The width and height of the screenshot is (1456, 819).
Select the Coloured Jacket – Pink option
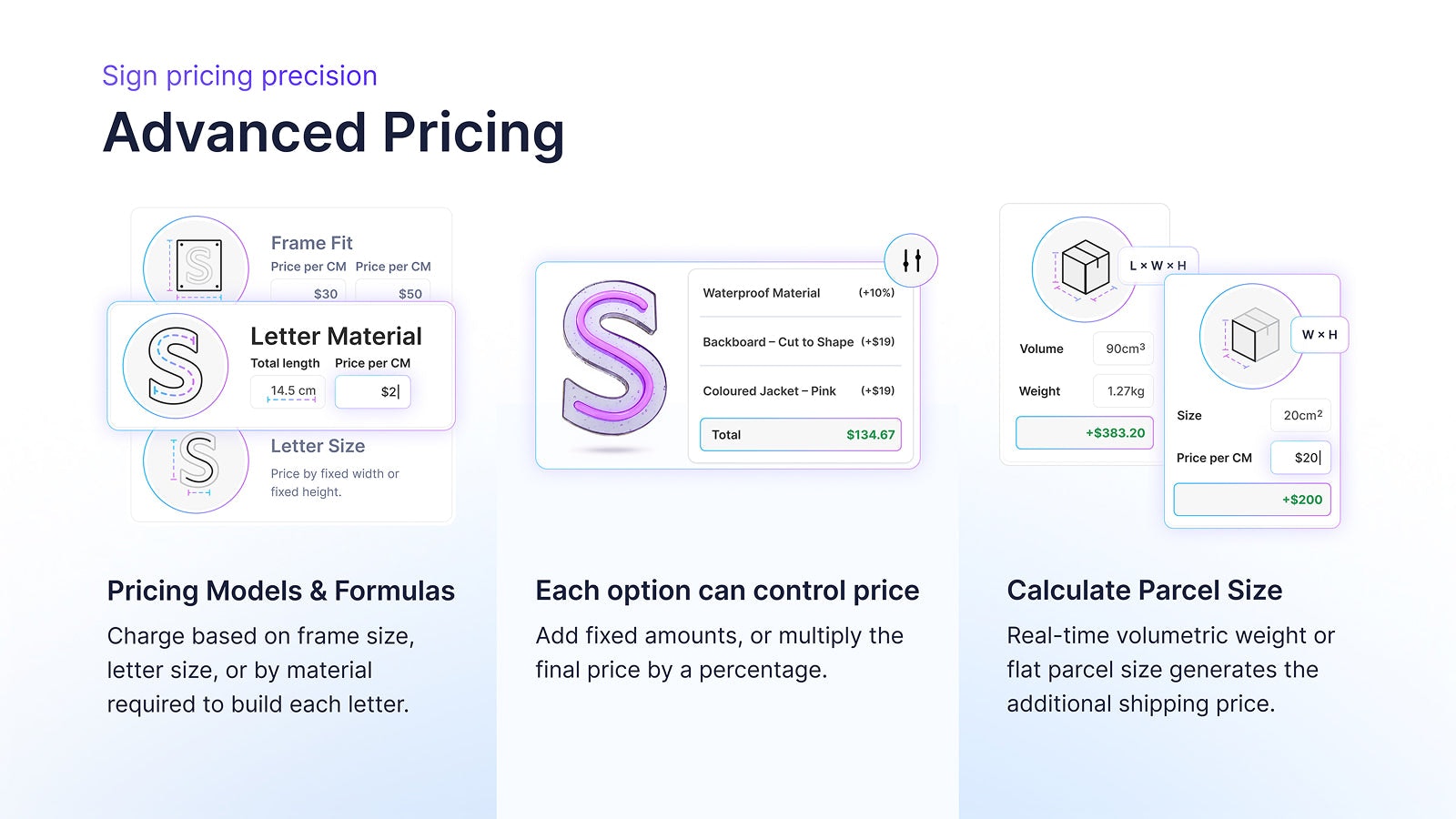click(x=800, y=391)
